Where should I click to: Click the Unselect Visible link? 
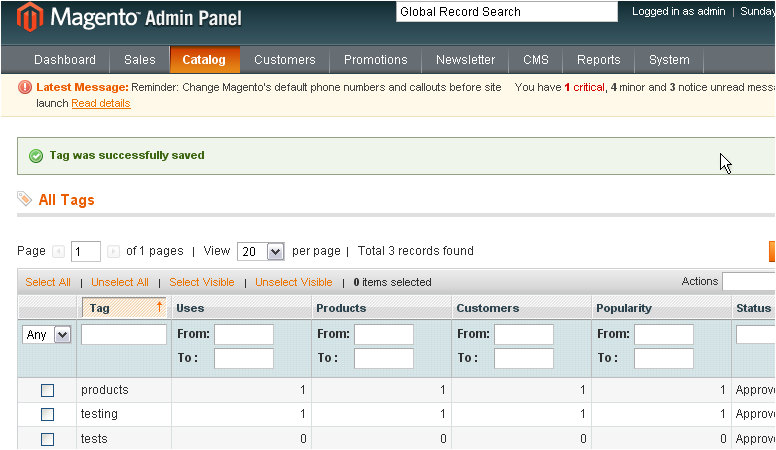click(x=294, y=282)
